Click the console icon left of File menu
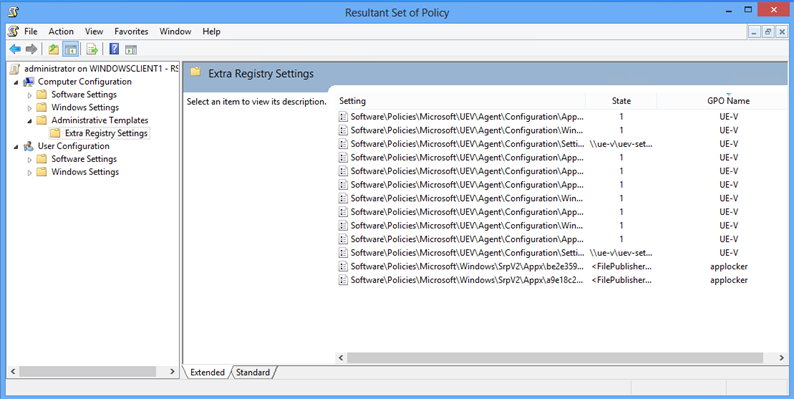794x399 pixels. pos(14,31)
